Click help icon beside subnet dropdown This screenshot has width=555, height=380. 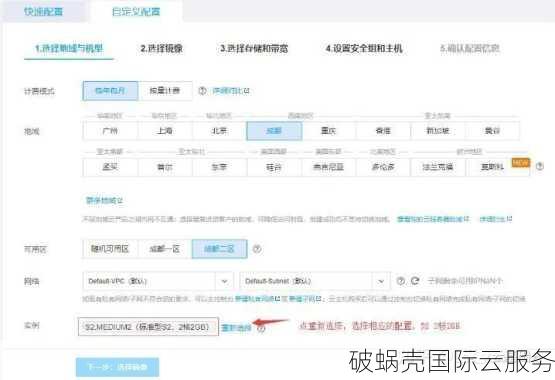pos(401,281)
